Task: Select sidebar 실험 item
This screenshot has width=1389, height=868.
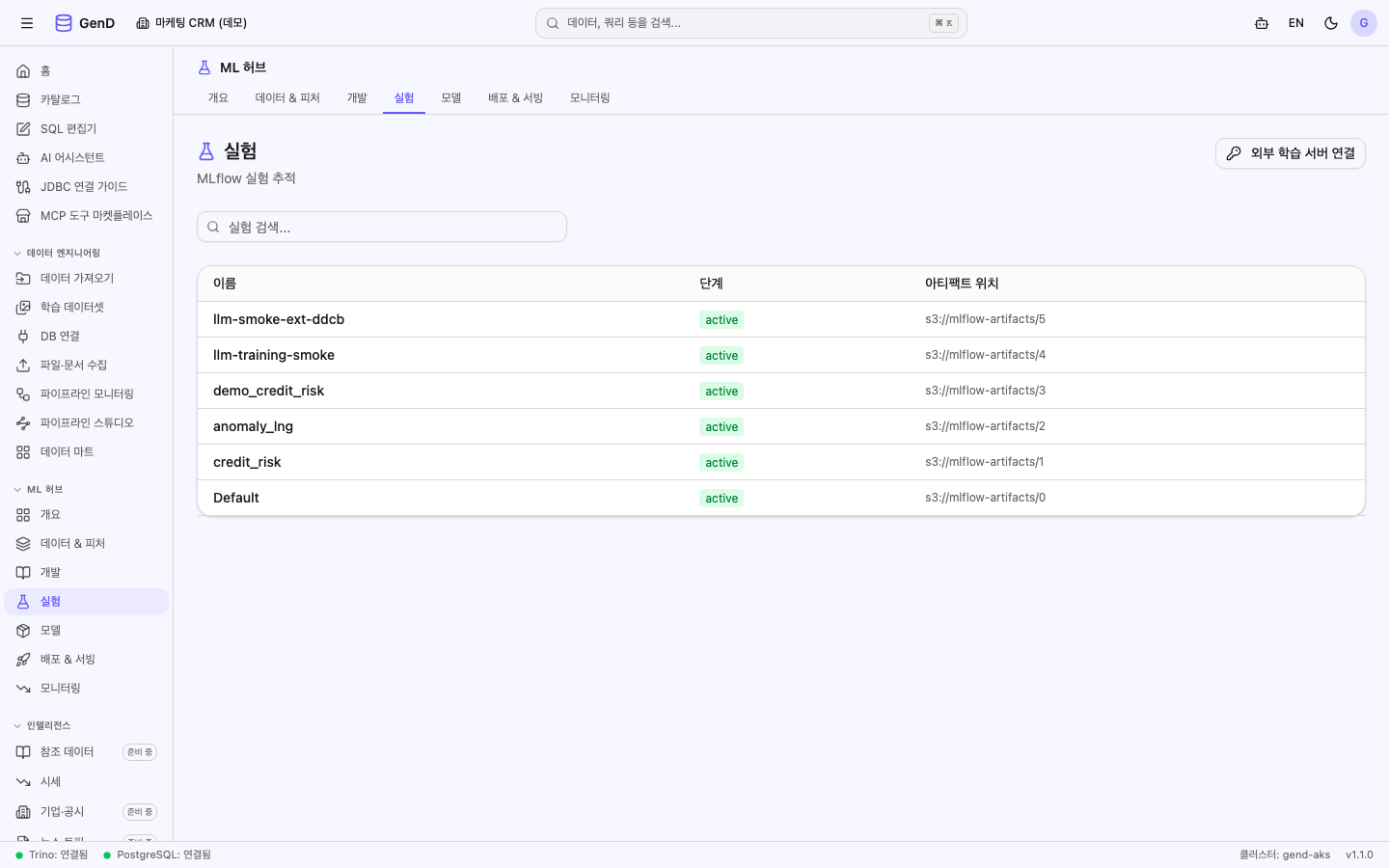Action: click(87, 602)
